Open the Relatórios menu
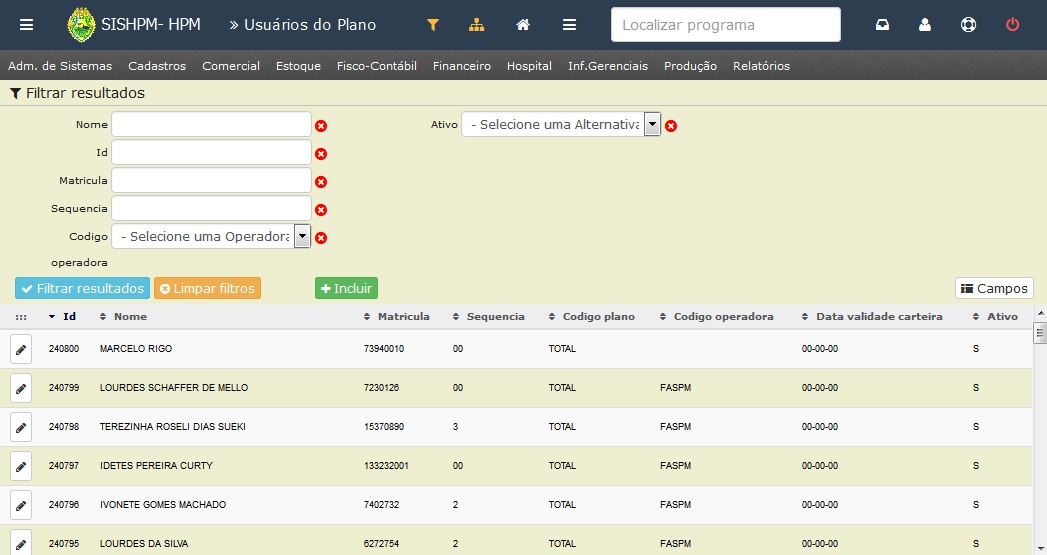The image size is (1047, 555). [x=761, y=65]
